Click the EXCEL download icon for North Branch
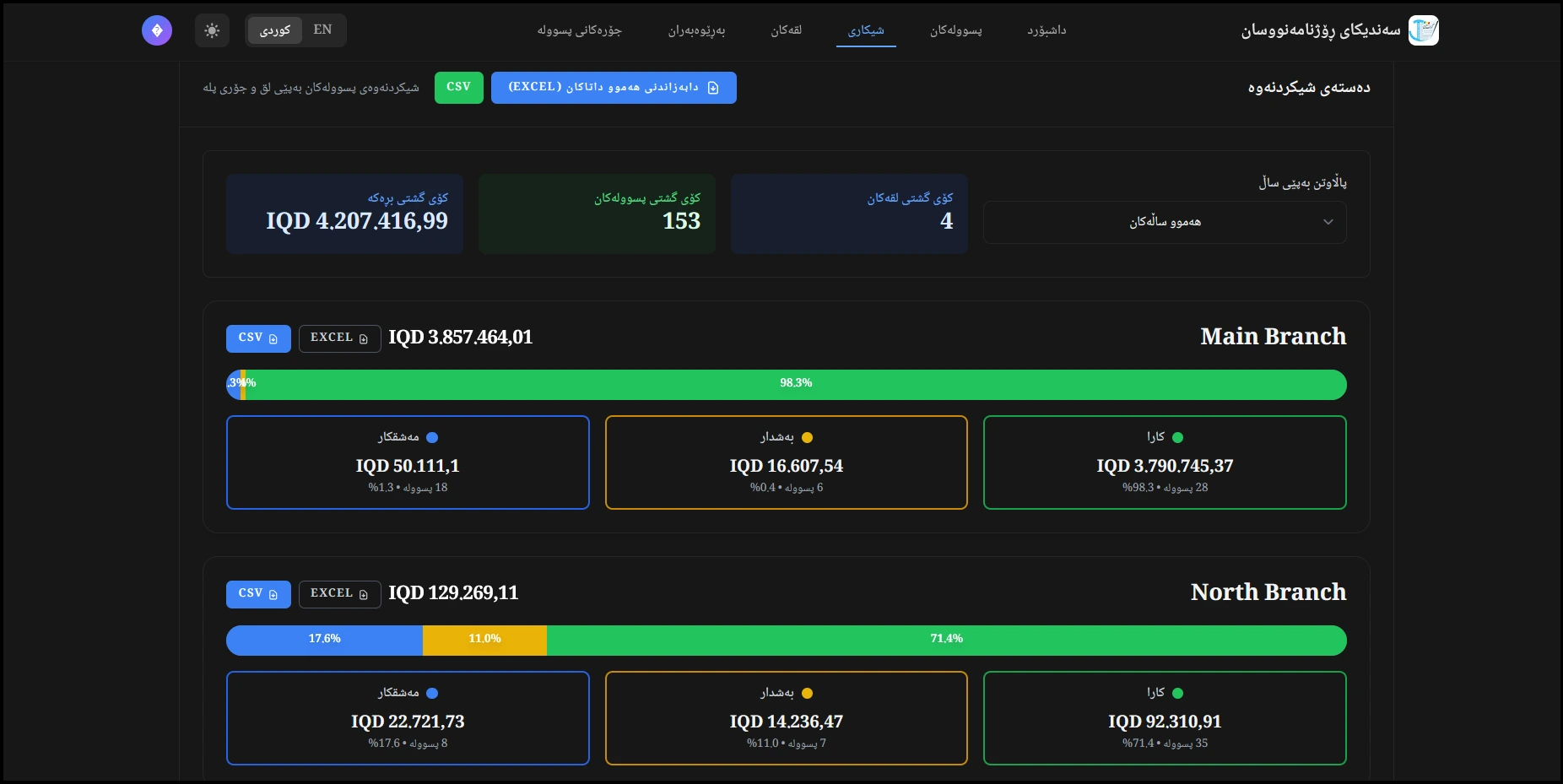1563x784 pixels. [x=365, y=593]
